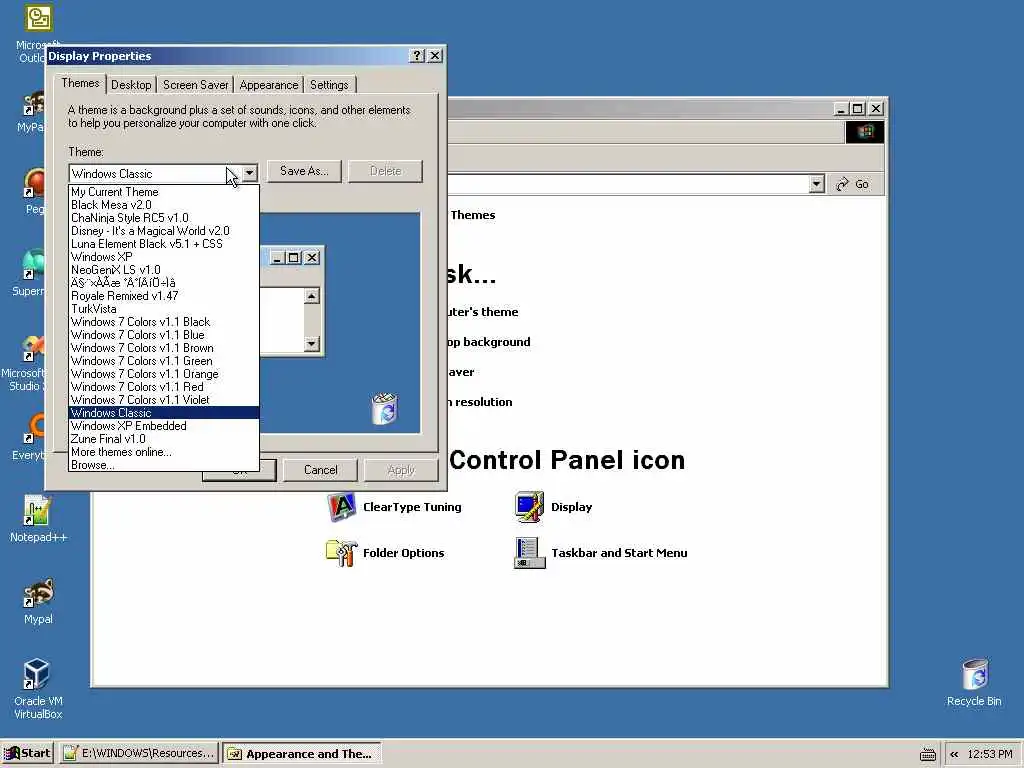Select the Recycle Bin desktop icon
Screen dimensions: 1024x768
click(974, 682)
